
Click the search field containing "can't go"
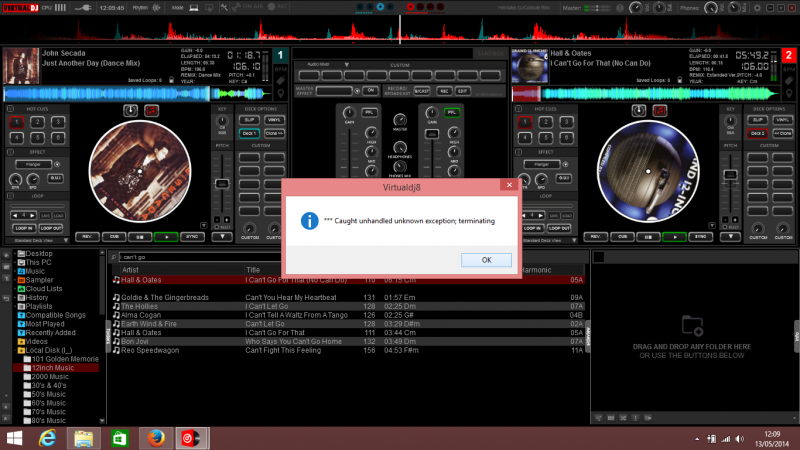tap(200, 257)
